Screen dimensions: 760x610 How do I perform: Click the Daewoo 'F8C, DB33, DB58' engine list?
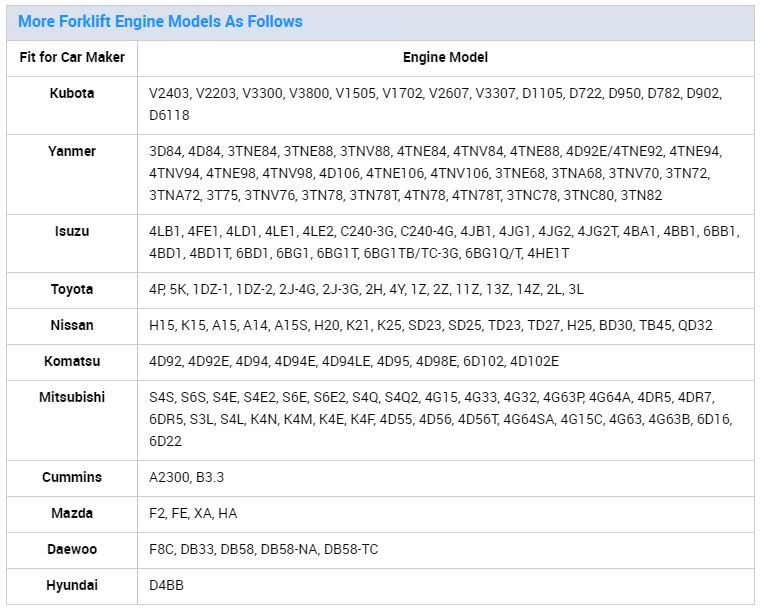point(264,550)
